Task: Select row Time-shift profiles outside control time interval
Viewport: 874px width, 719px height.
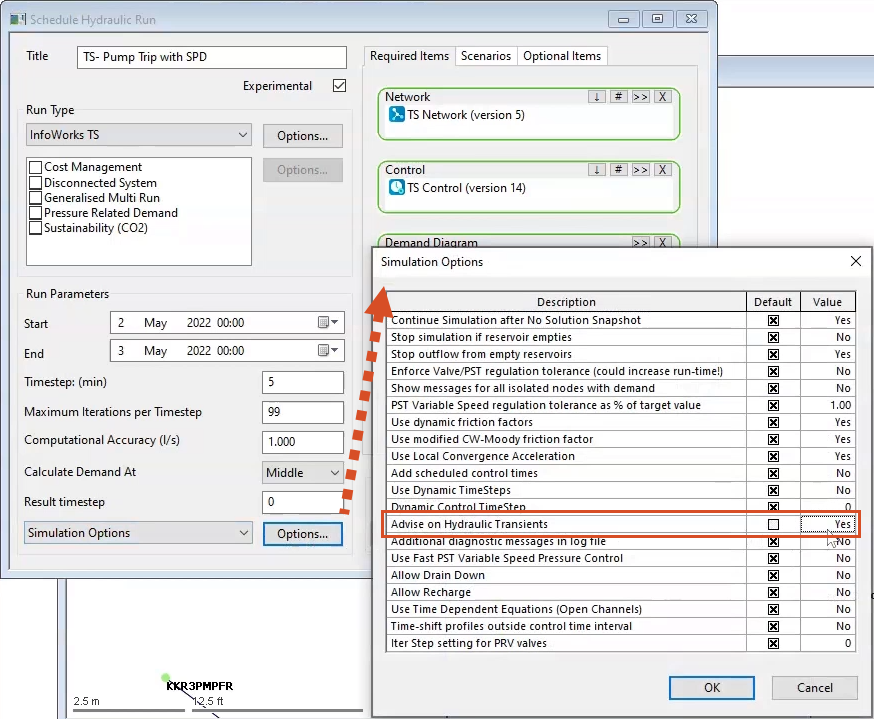Action: (620, 626)
